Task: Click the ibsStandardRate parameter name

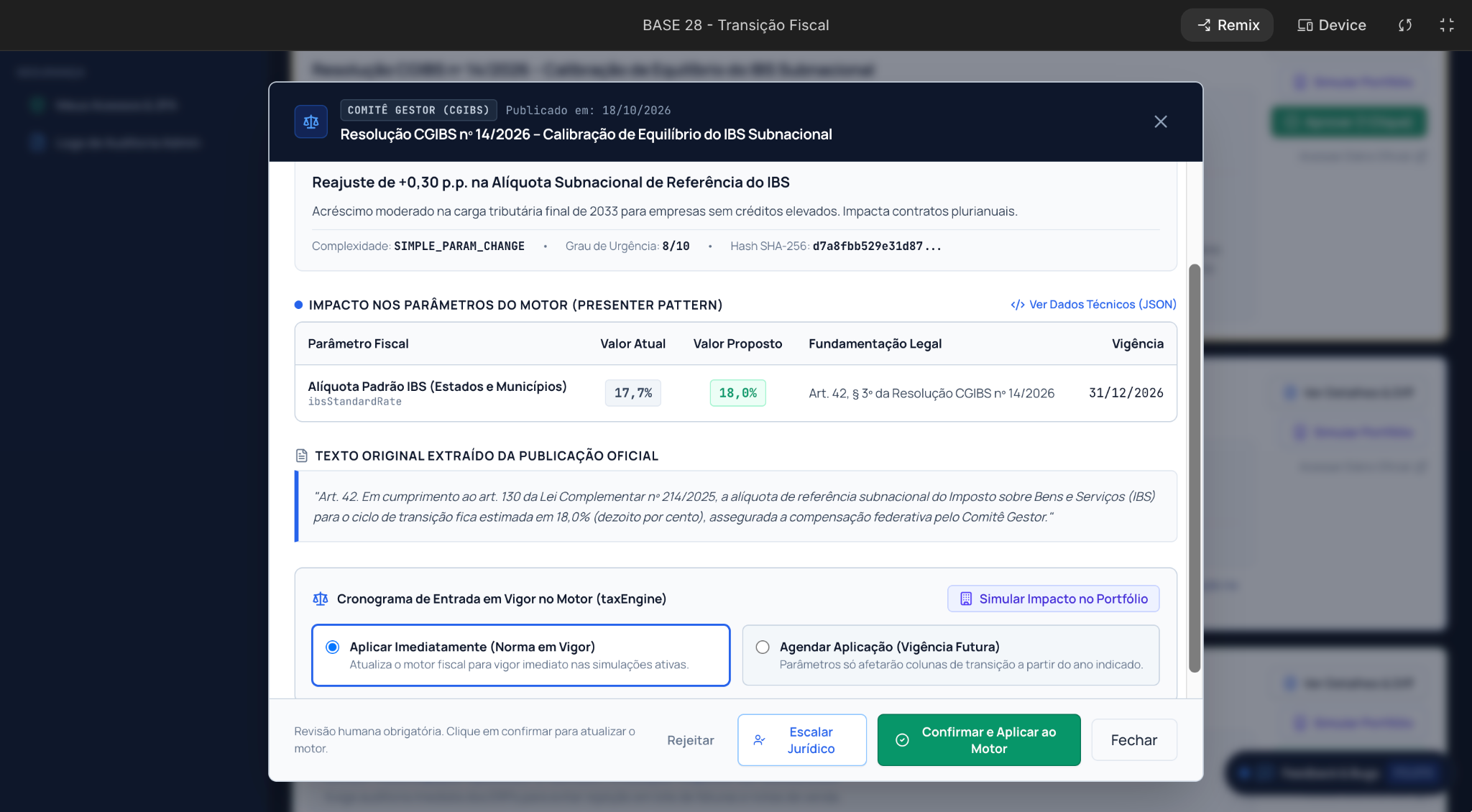Action: (355, 402)
